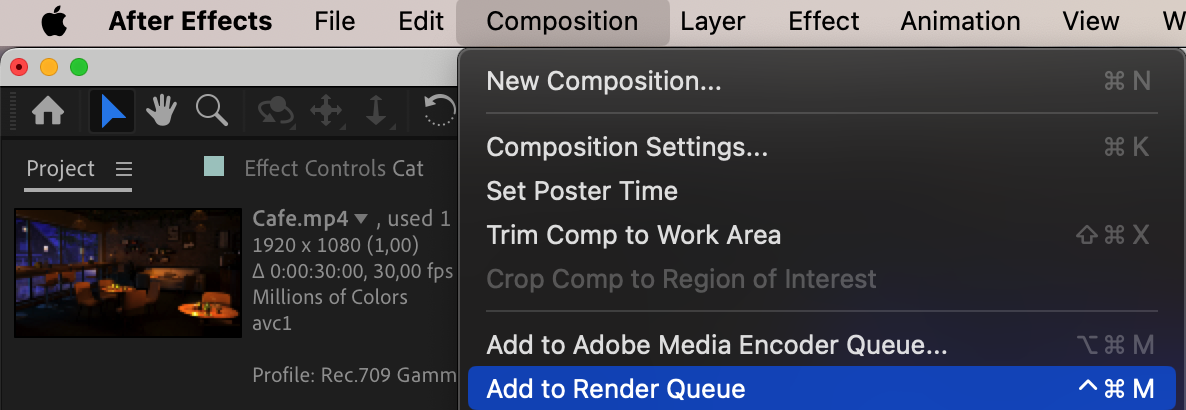This screenshot has height=410, width=1186.
Task: Open the Project panel hamburger menu
Action: click(123, 169)
